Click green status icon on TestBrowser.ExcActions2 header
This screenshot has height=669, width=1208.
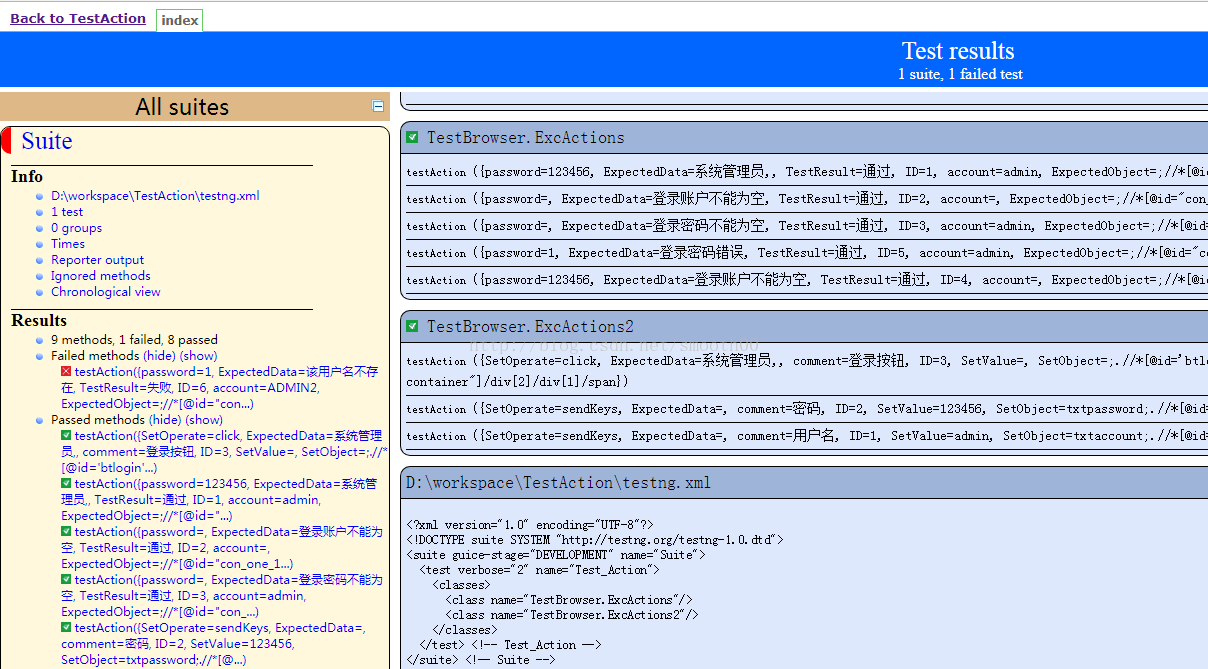412,326
